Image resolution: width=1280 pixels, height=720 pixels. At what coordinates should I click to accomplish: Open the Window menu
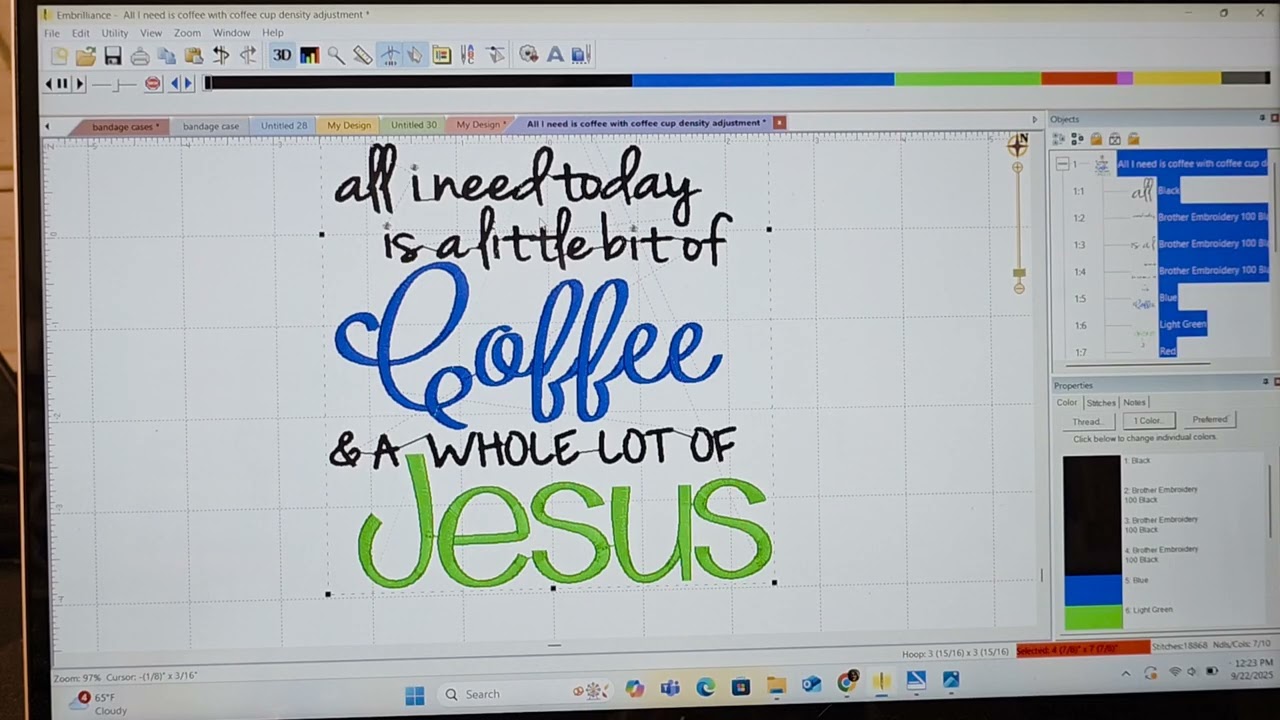(x=231, y=33)
